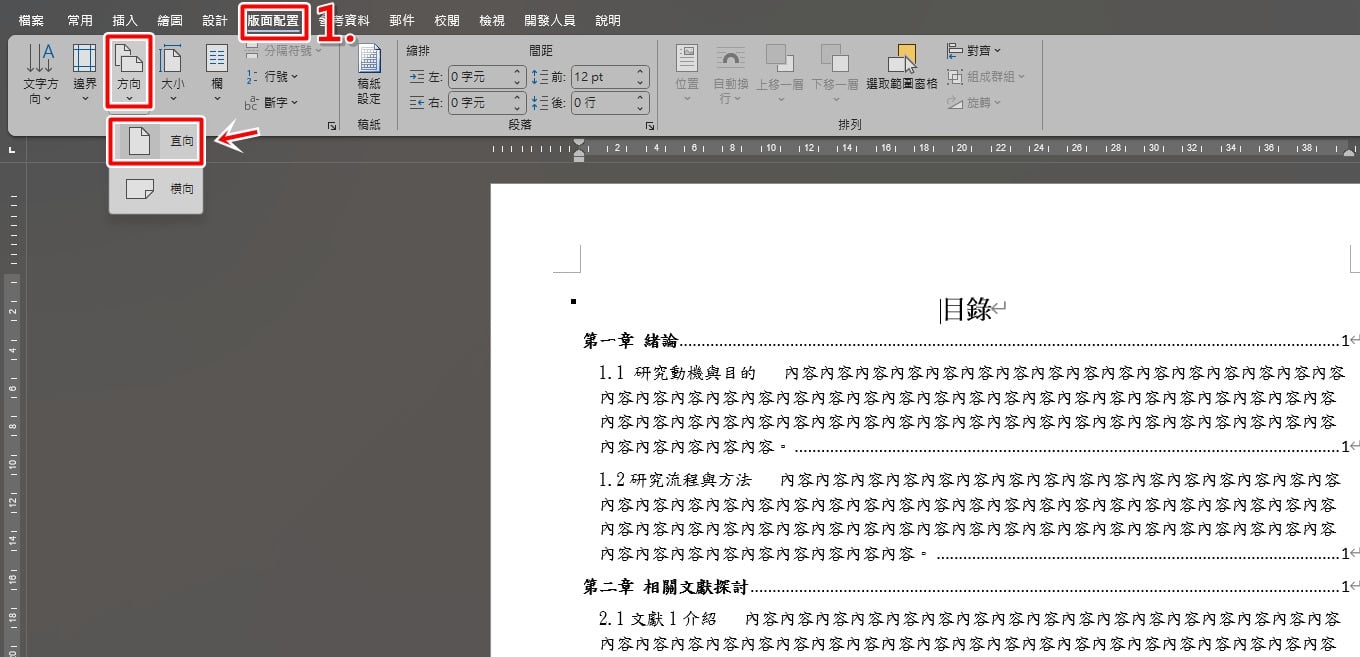Adjust the spacing after stepper arrows
The image size is (1360, 657).
[x=641, y=103]
